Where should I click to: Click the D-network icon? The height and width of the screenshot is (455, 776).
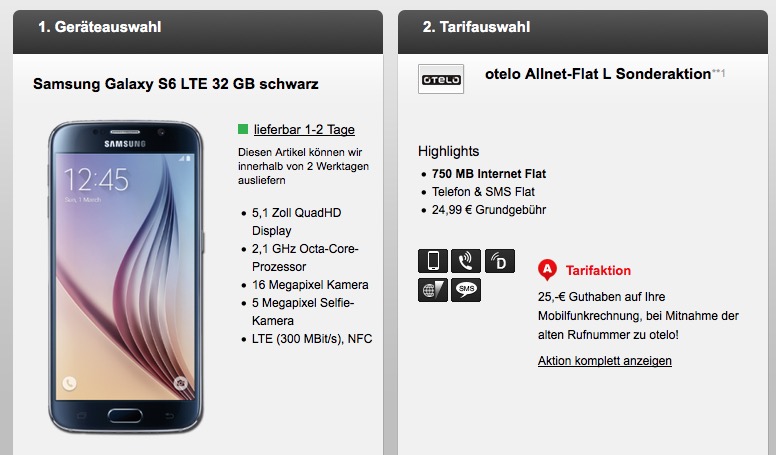click(499, 261)
